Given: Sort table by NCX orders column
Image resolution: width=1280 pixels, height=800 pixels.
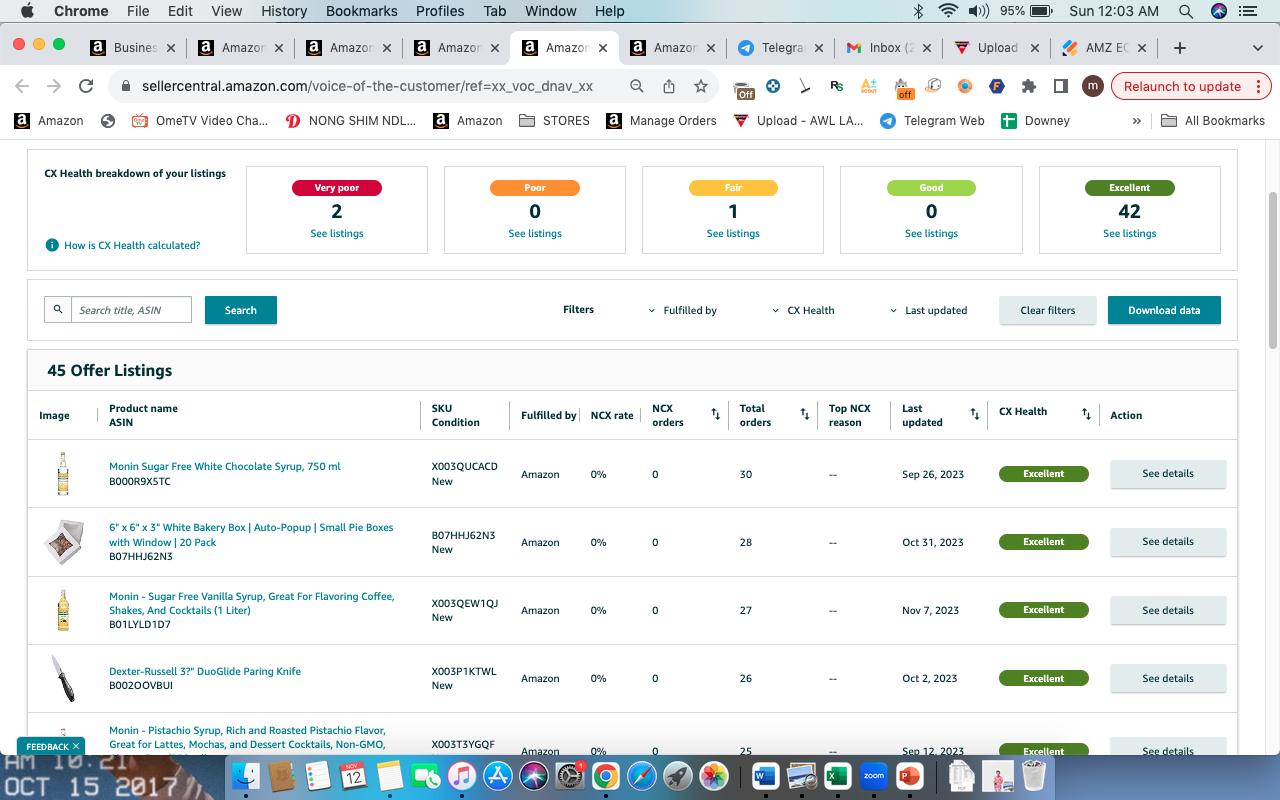Looking at the screenshot, I should click(715, 414).
